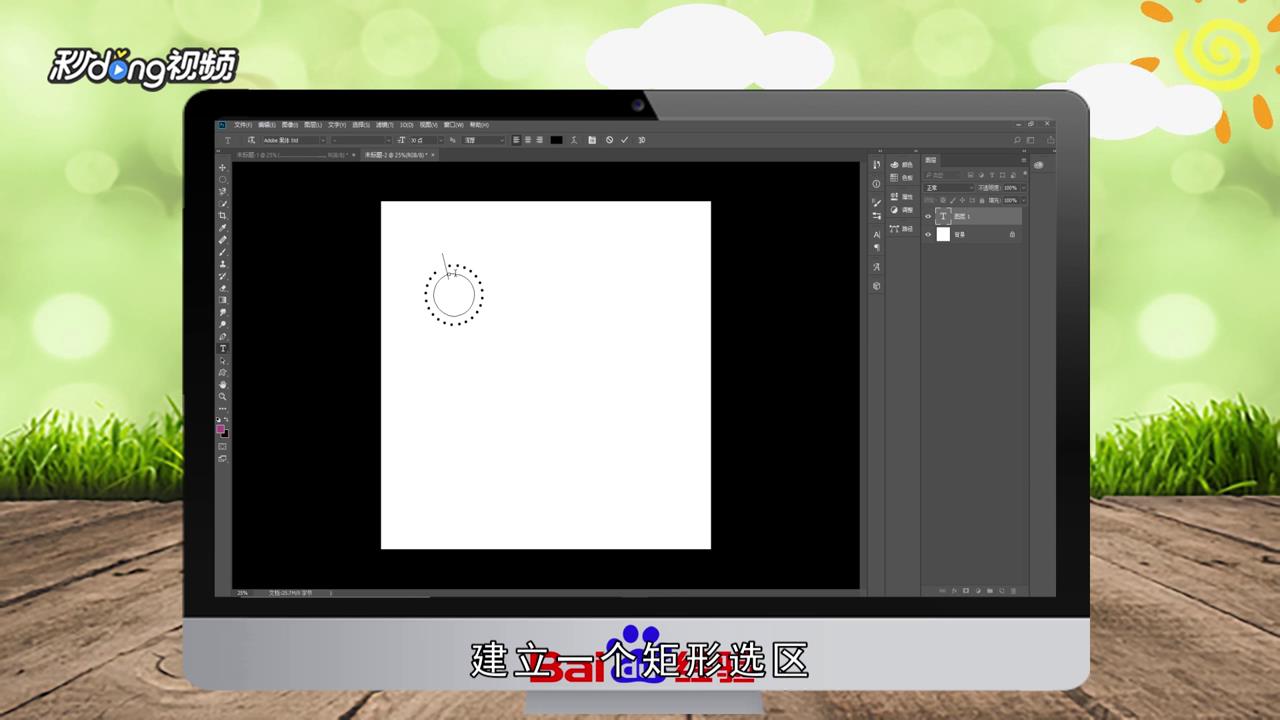Click the lock icon on the background layer
1280x720 pixels.
[x=1012, y=234]
